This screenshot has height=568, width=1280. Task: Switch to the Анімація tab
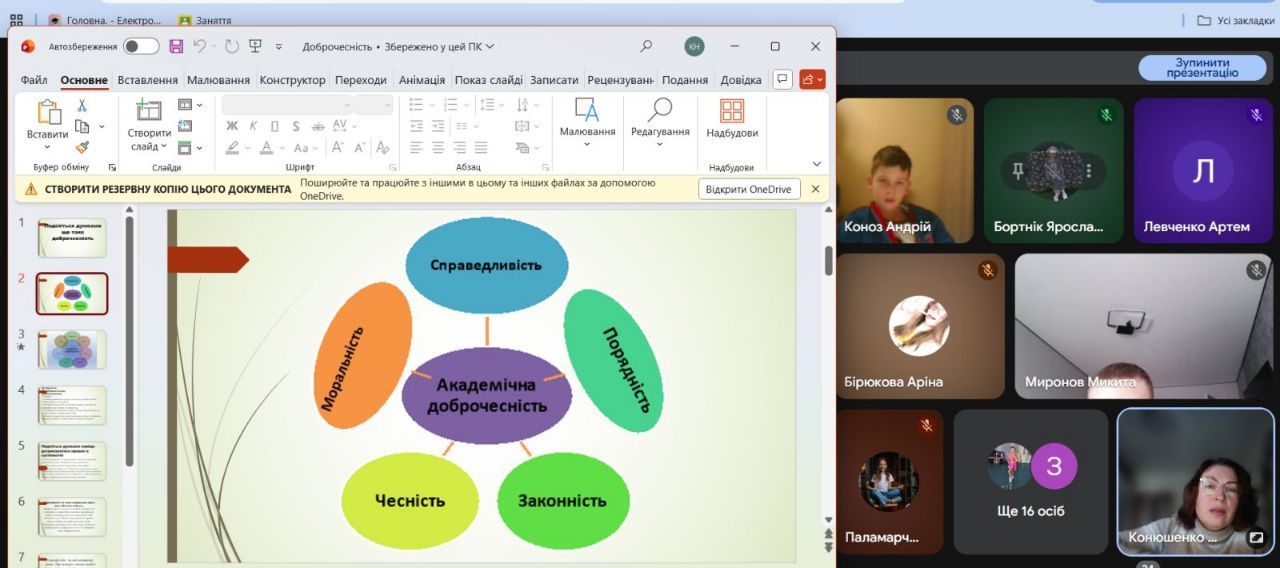421,80
